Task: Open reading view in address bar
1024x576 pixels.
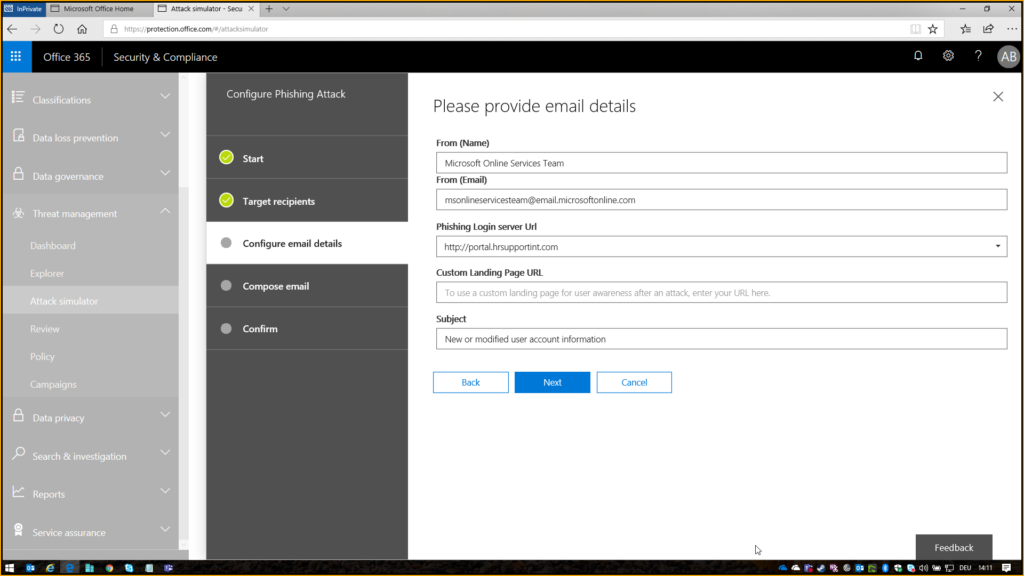Action: (x=916, y=29)
